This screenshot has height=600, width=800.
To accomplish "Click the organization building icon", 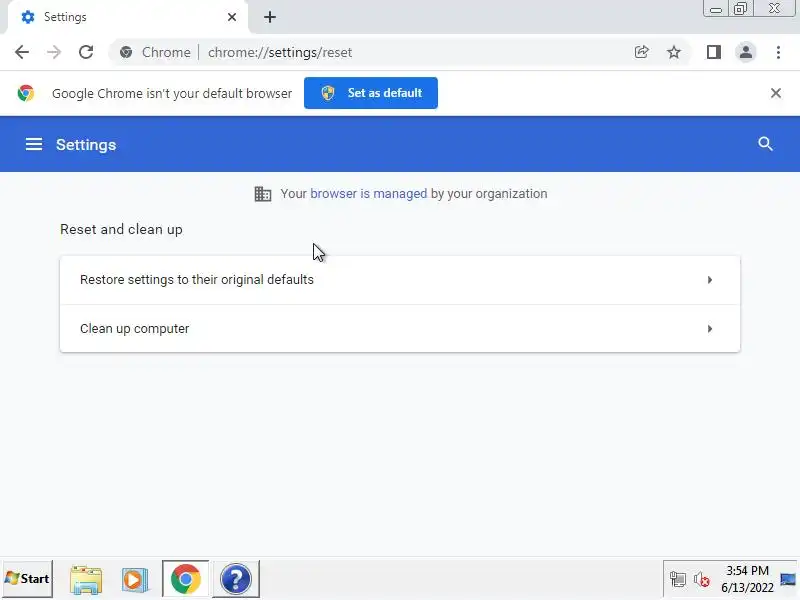I will tap(263, 194).
